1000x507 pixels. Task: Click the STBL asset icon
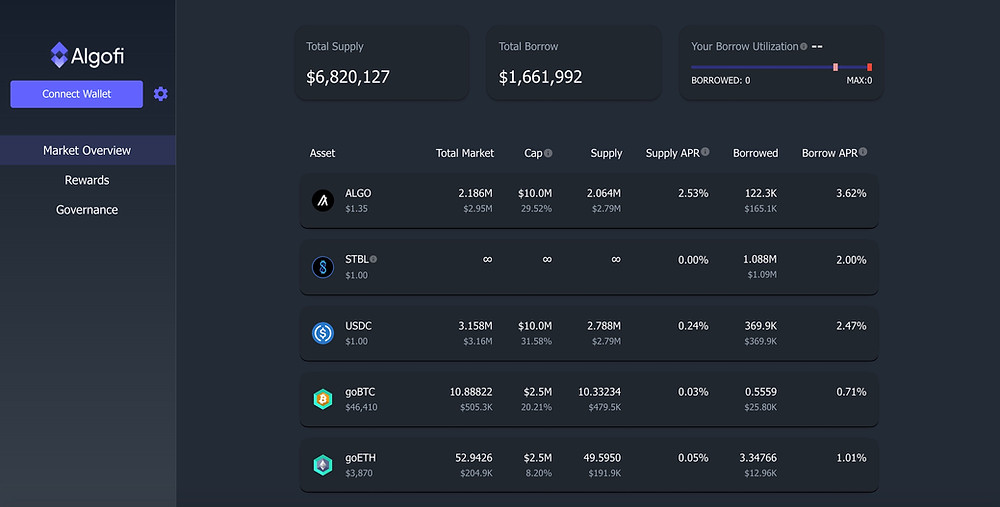pos(323,267)
